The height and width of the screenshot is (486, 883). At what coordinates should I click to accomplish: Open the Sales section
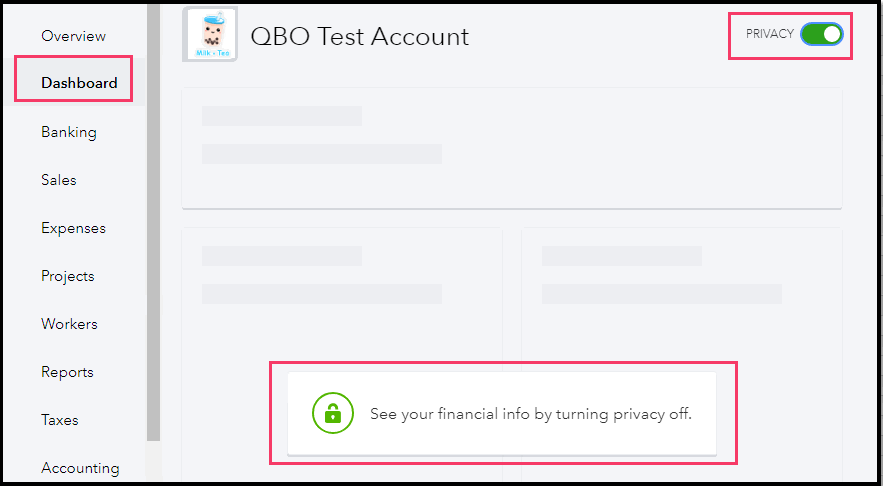click(59, 180)
